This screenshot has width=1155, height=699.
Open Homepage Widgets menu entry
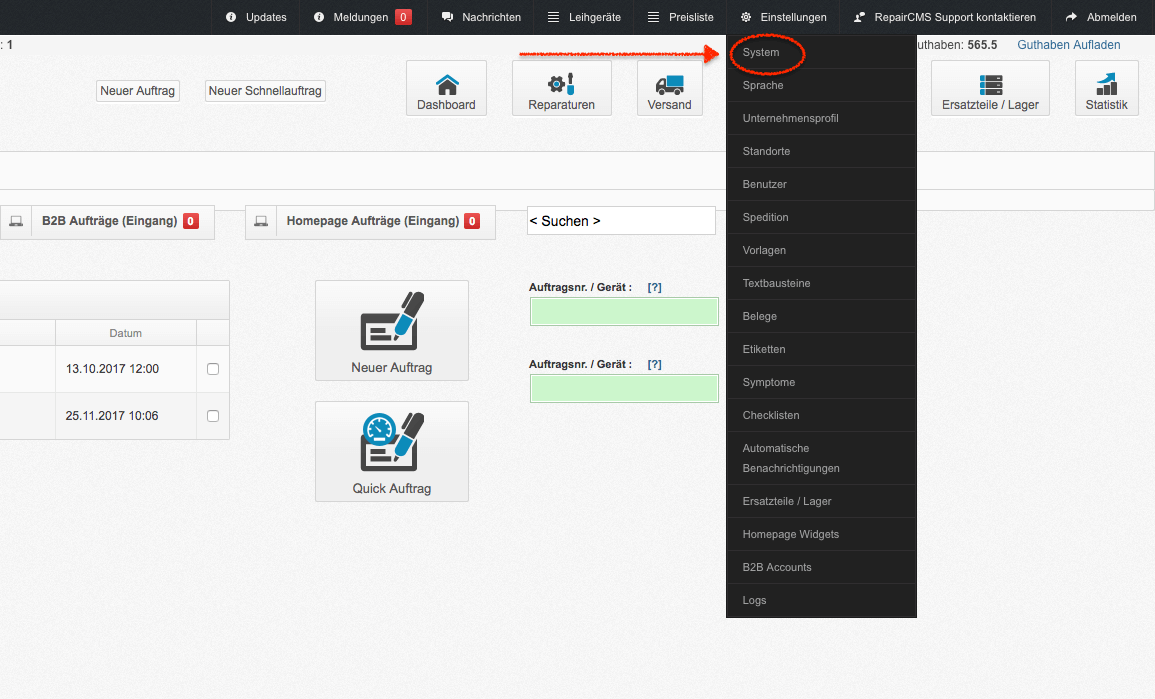821,535
